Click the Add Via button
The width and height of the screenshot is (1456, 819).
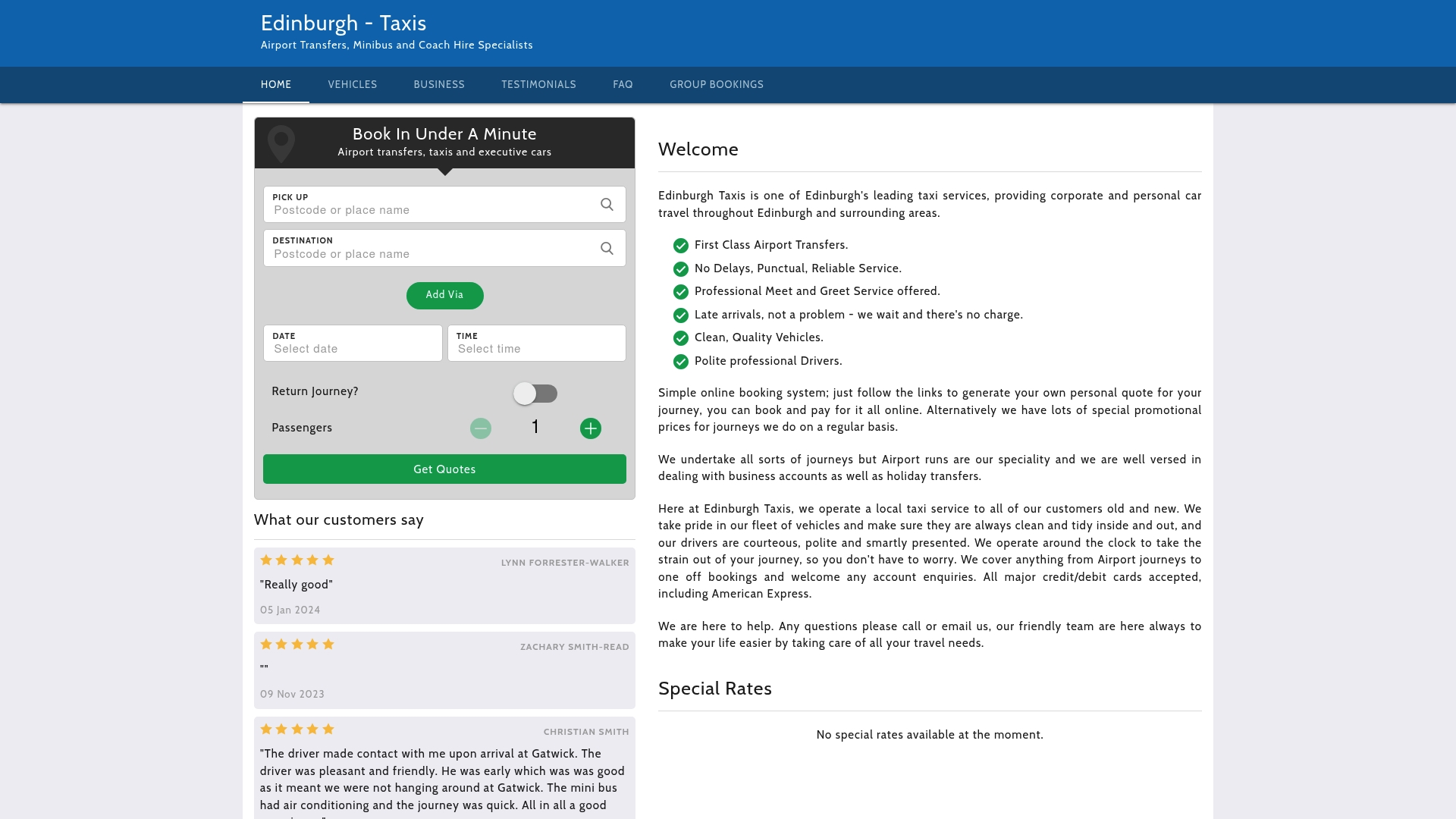click(x=444, y=295)
